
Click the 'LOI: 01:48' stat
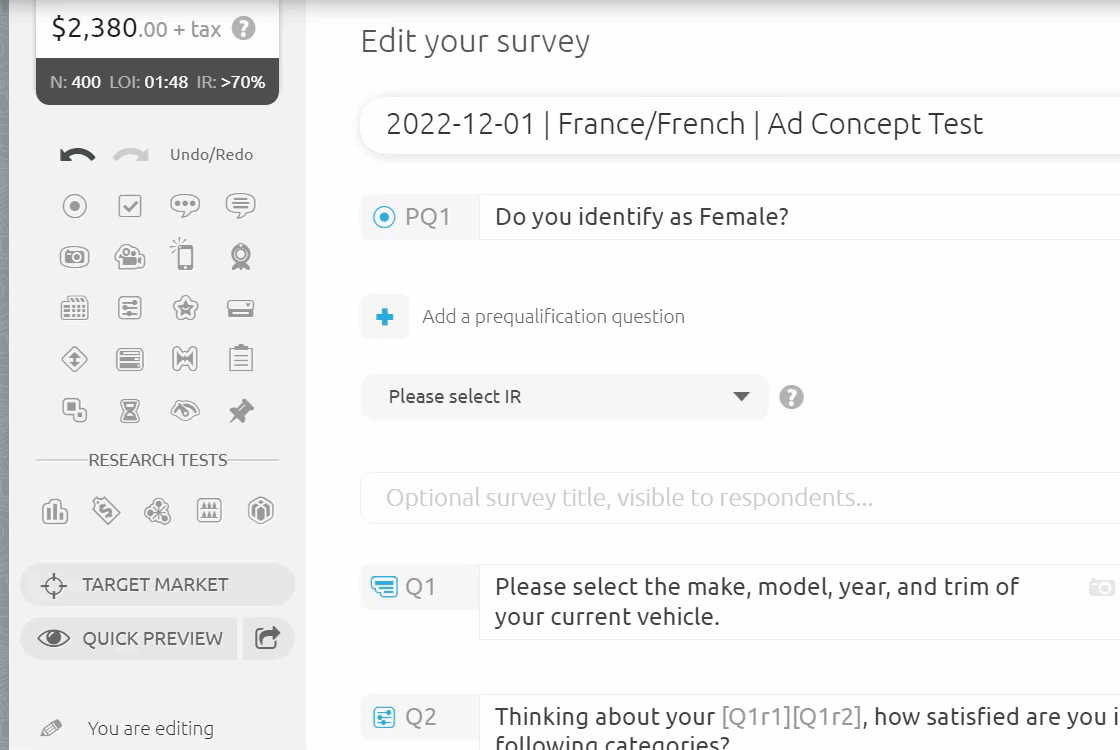pos(149,82)
